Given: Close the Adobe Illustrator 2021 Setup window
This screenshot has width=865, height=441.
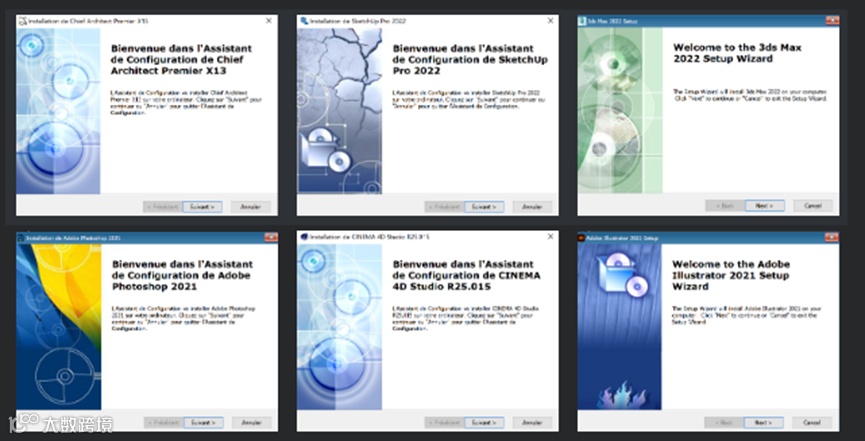Looking at the screenshot, I should (x=831, y=237).
